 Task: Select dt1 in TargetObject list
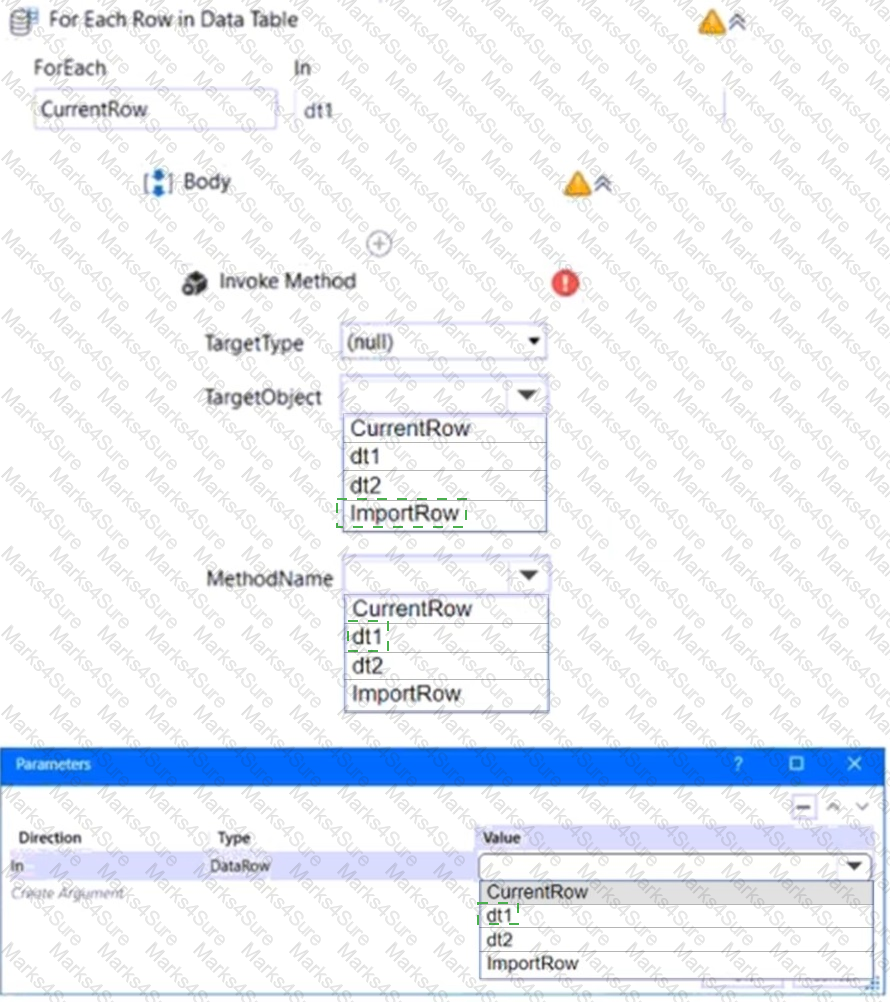[x=445, y=456]
